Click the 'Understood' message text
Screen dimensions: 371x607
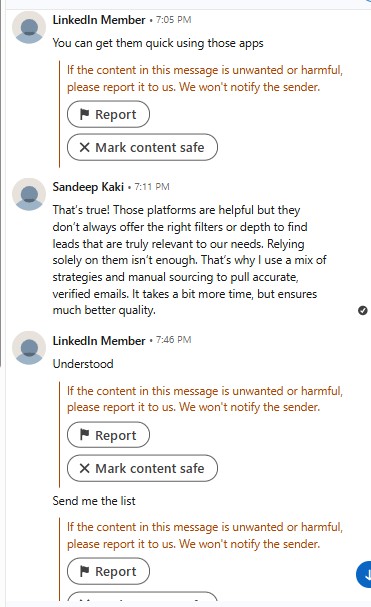(x=83, y=364)
